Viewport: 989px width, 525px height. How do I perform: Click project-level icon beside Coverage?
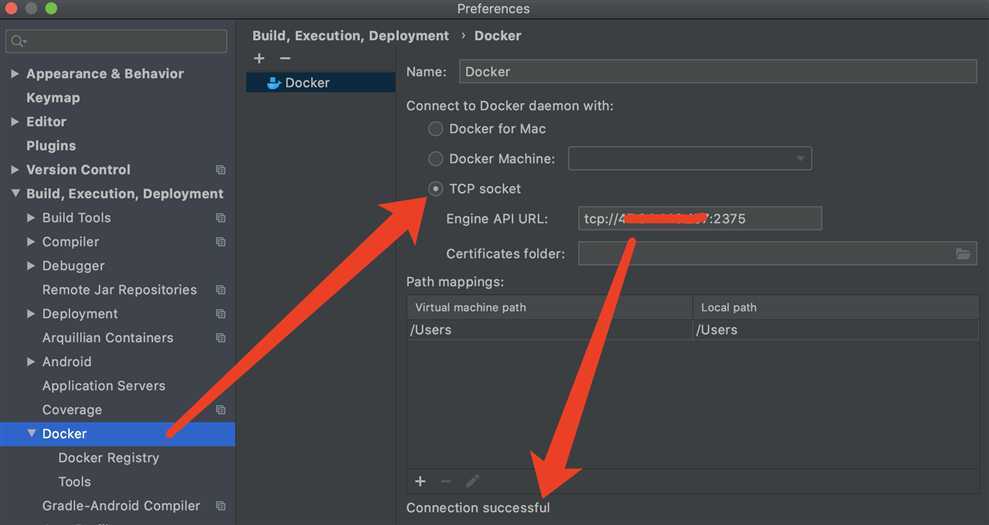pyautogui.click(x=221, y=410)
